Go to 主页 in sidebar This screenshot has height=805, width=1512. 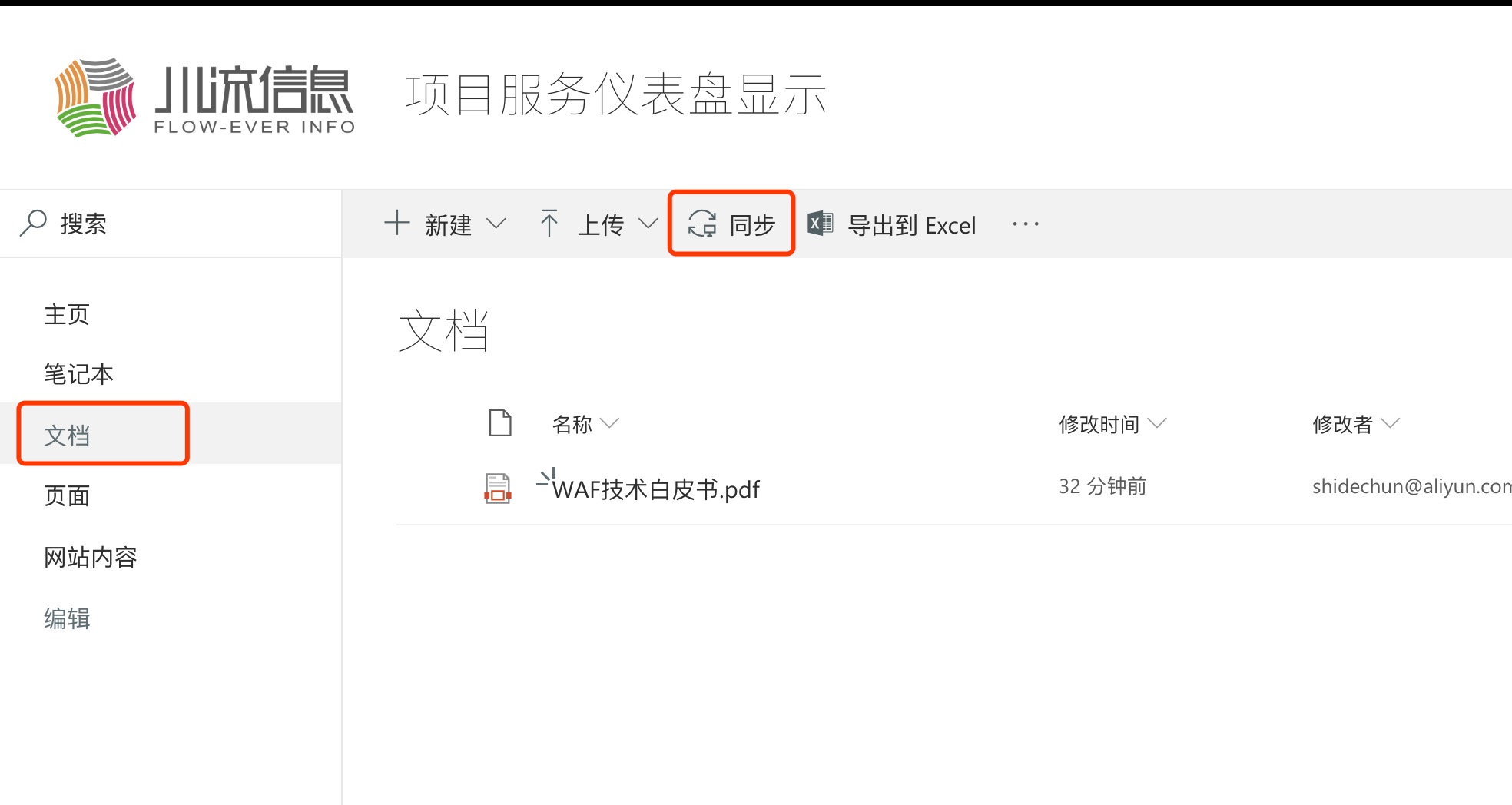point(67,314)
